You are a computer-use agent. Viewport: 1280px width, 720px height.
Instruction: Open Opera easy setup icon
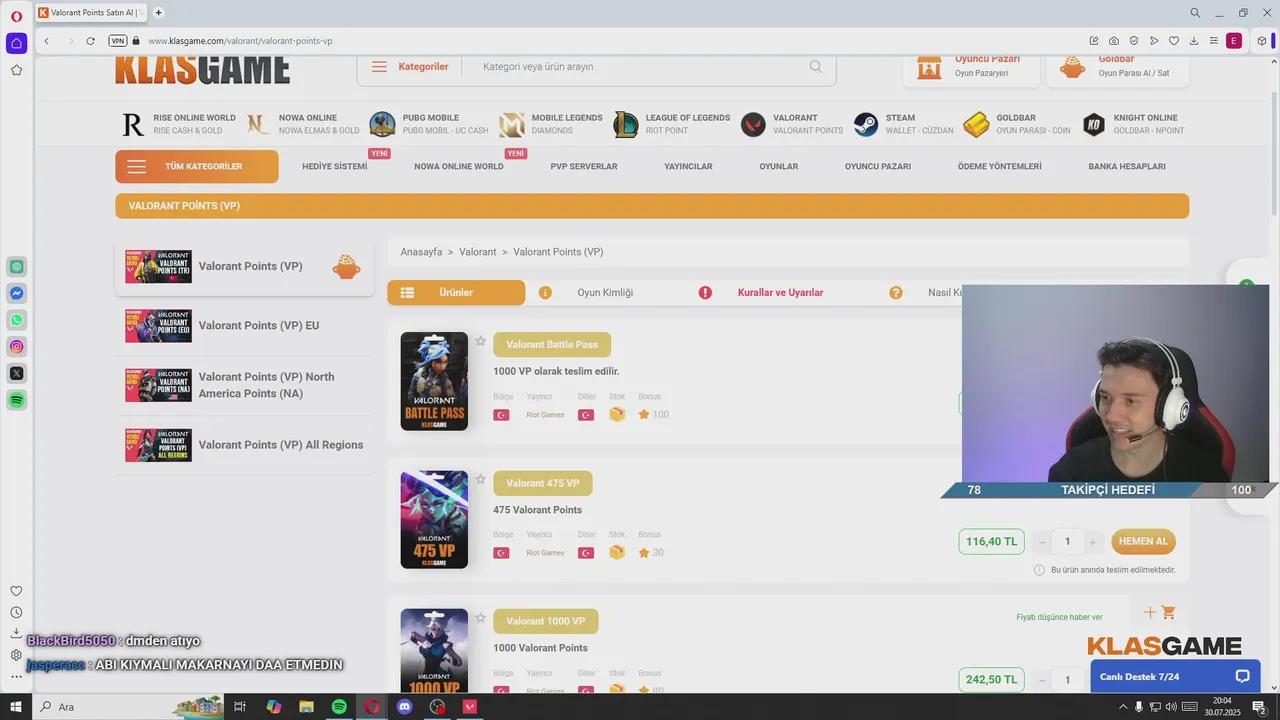pyautogui.click(x=1214, y=41)
